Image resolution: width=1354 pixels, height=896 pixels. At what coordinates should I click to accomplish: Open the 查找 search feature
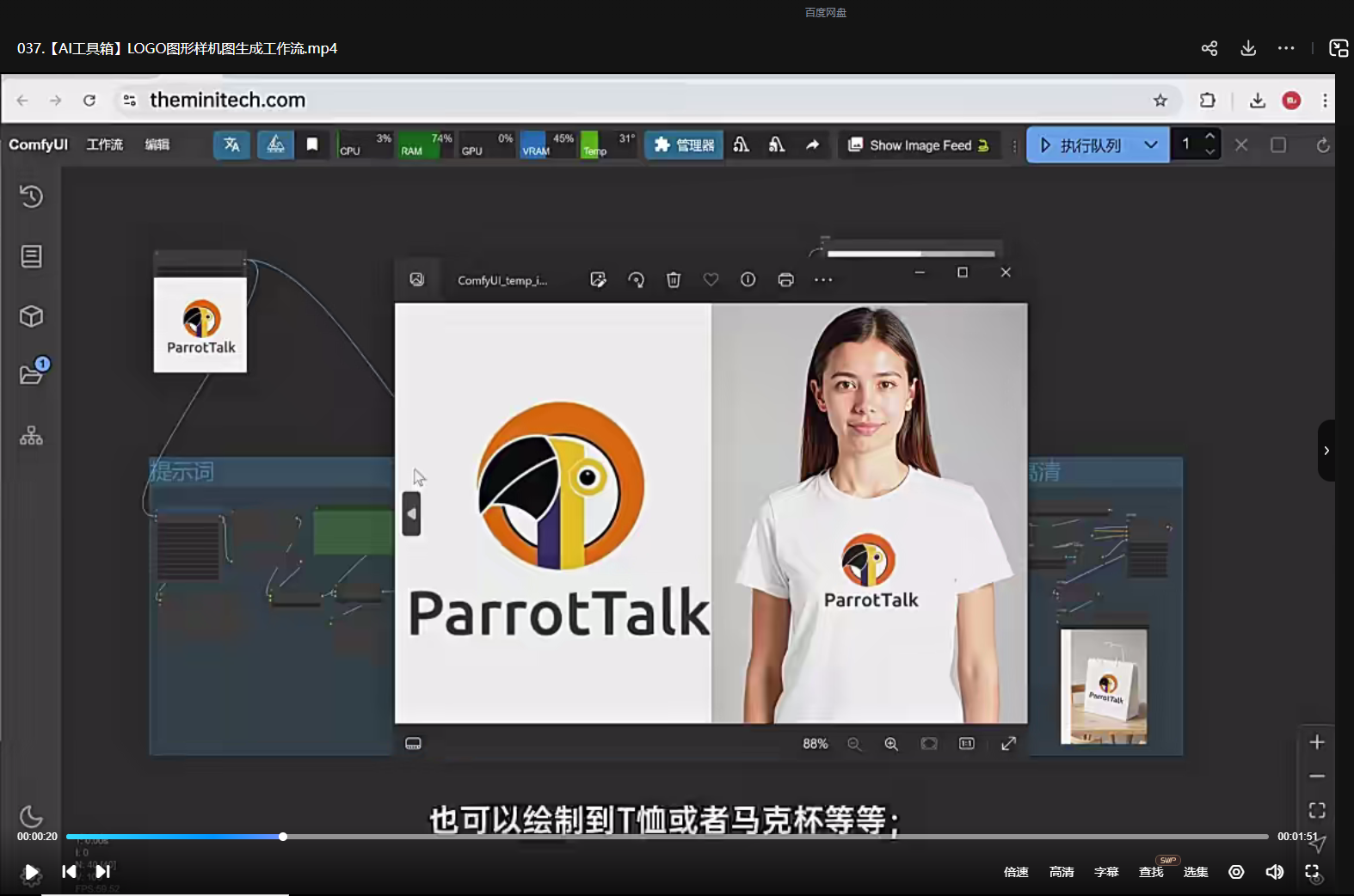click(x=1151, y=872)
